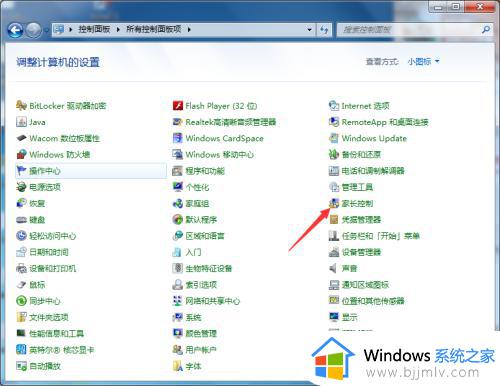Refresh the address bar location
The height and width of the screenshot is (386, 500).
(x=324, y=30)
